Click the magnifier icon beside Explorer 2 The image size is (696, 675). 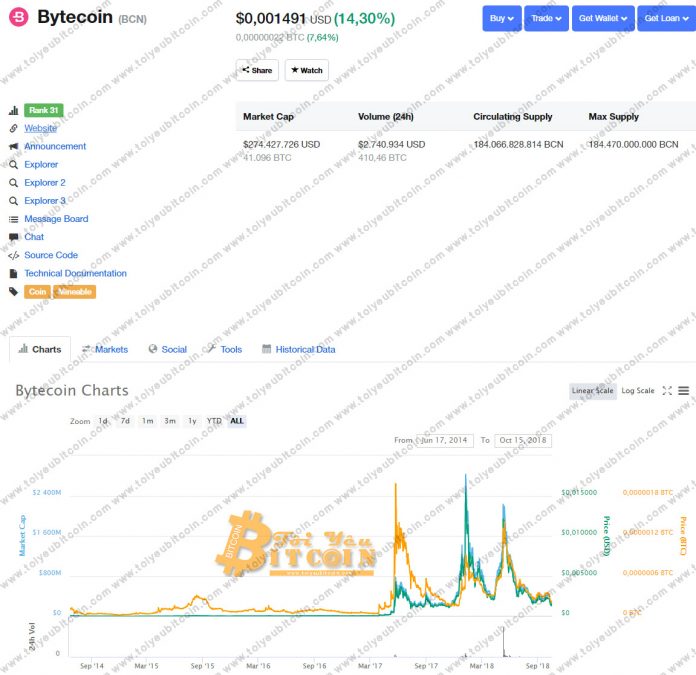14,183
